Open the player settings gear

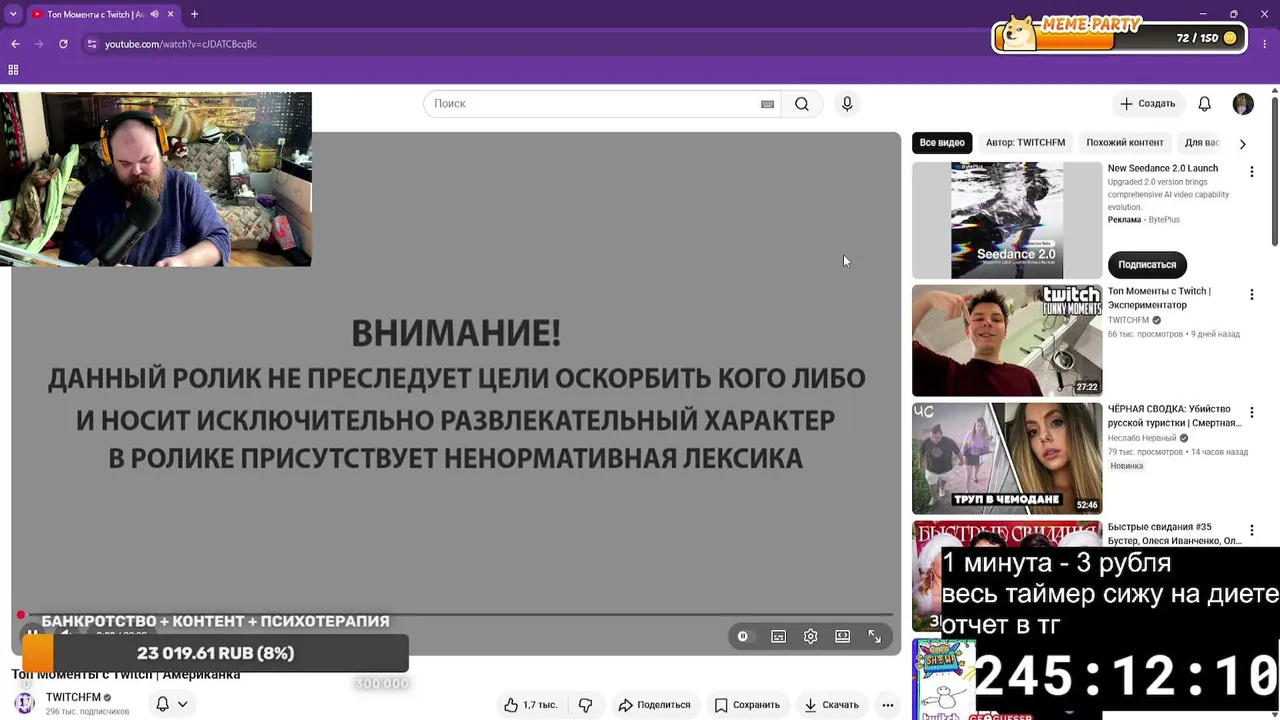811,636
